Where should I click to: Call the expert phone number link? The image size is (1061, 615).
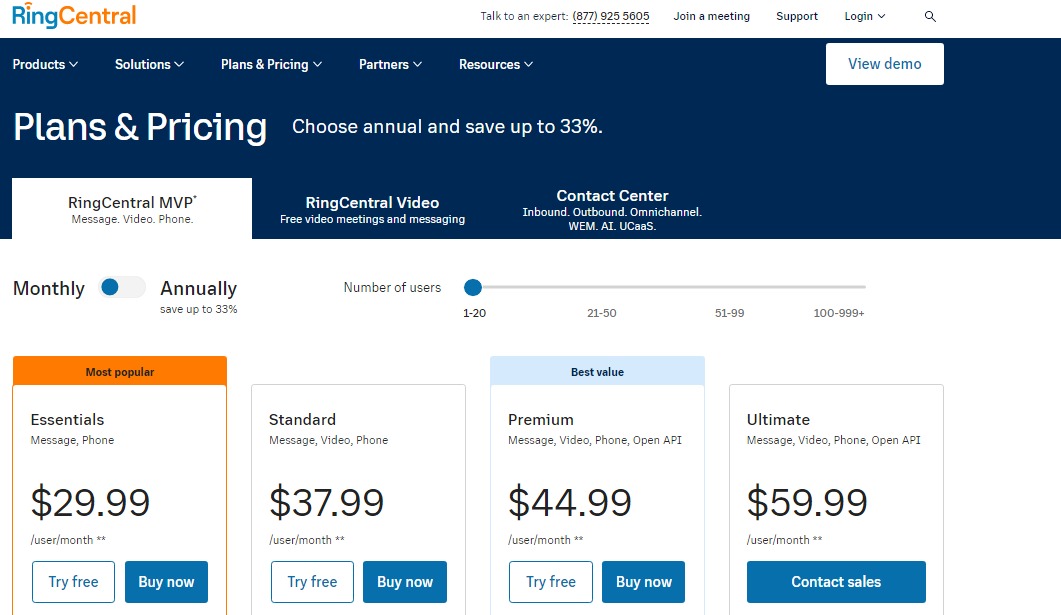tap(610, 16)
